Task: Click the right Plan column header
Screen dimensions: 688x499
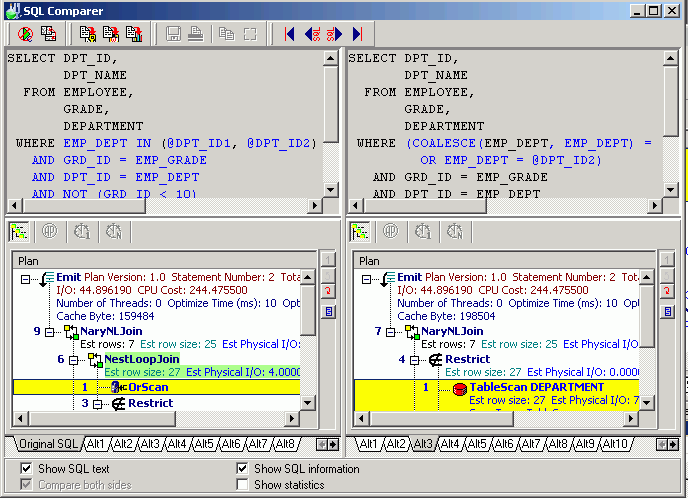Action: [505, 261]
